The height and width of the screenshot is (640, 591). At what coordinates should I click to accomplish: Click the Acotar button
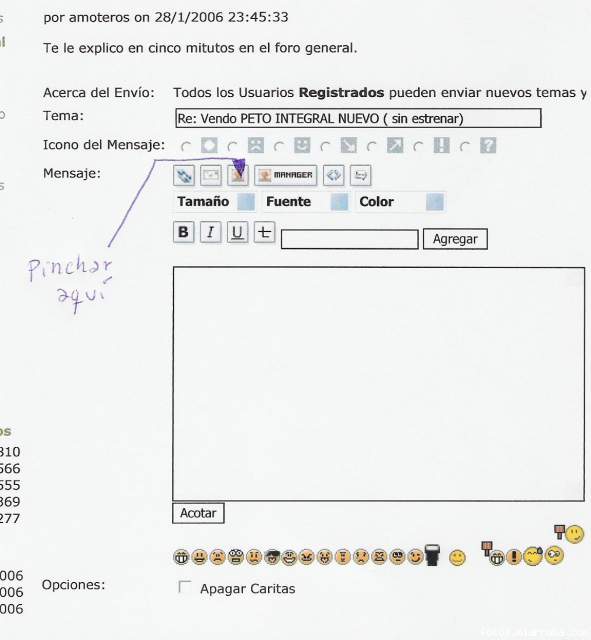[198, 513]
